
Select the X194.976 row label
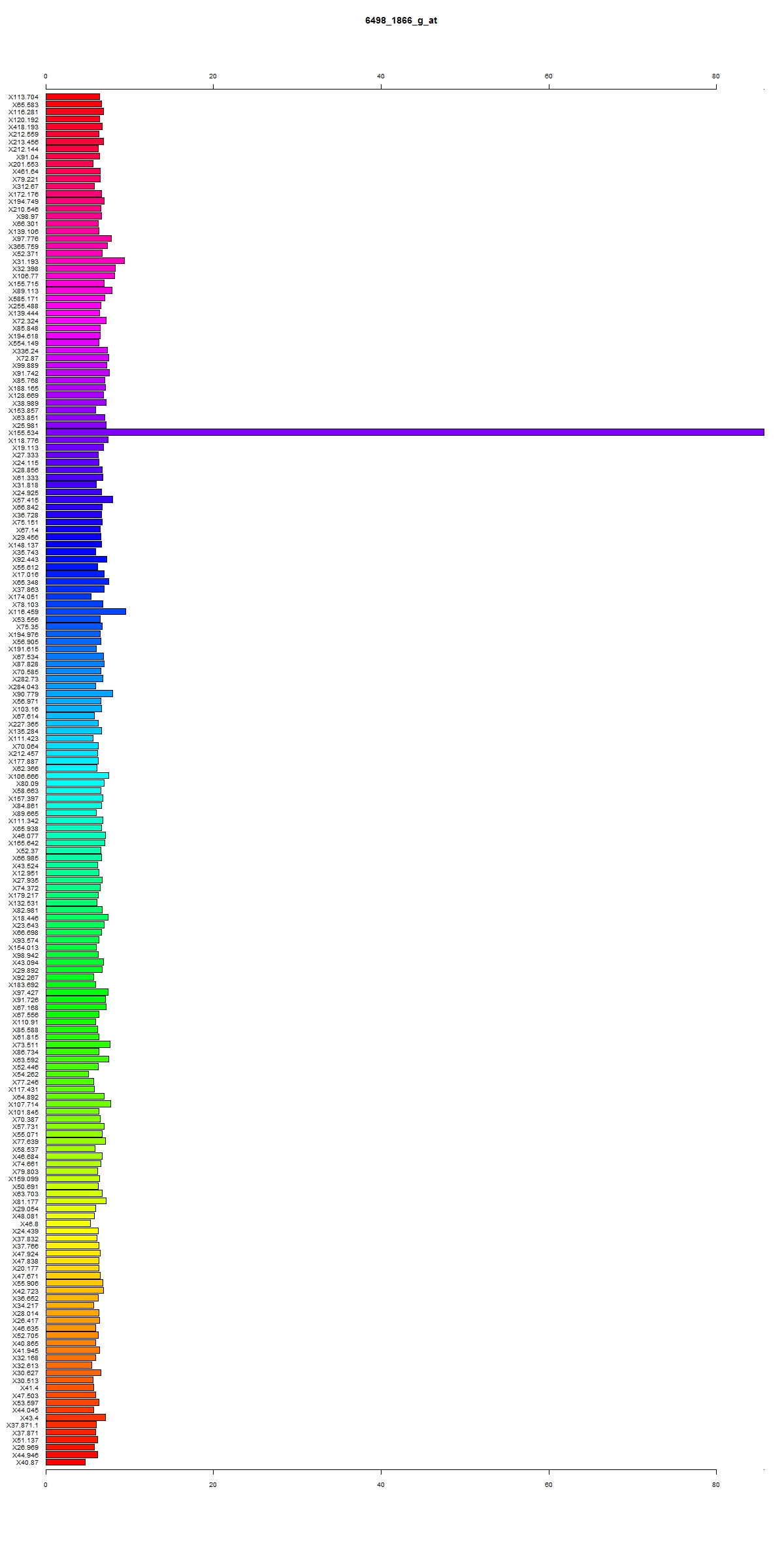pos(24,634)
